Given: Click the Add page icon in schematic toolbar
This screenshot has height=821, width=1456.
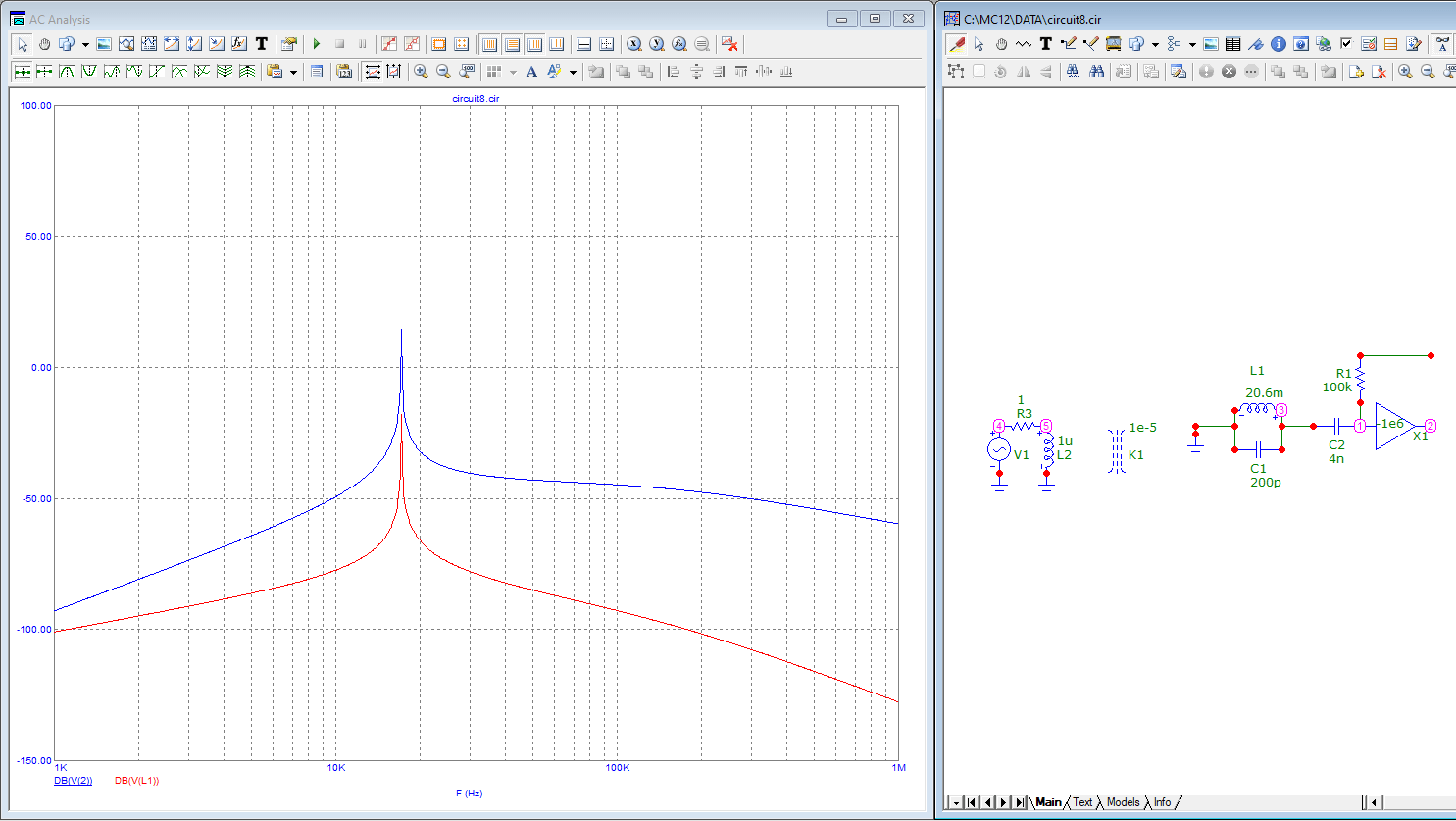Looking at the screenshot, I should click(x=1356, y=72).
